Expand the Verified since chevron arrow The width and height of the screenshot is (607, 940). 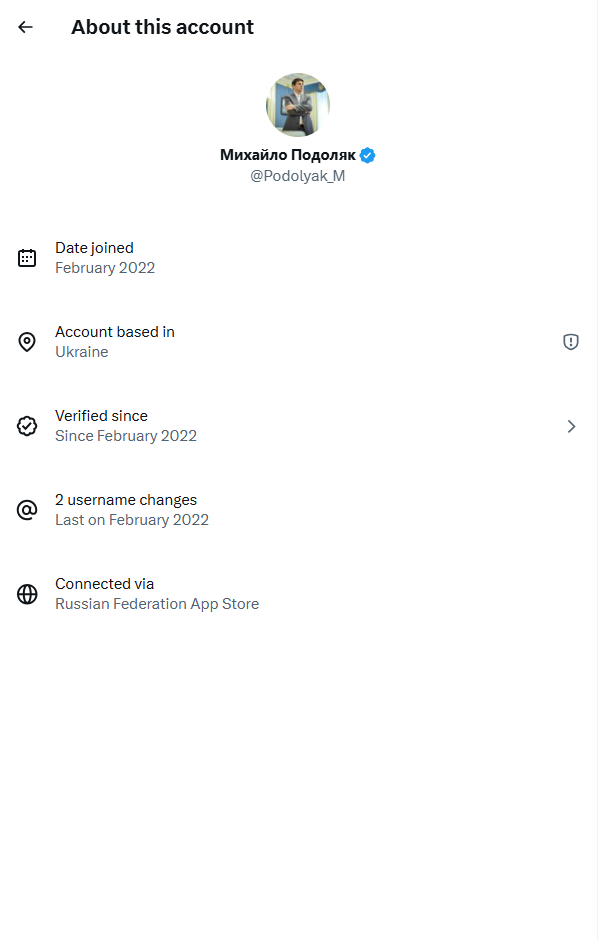click(x=571, y=426)
